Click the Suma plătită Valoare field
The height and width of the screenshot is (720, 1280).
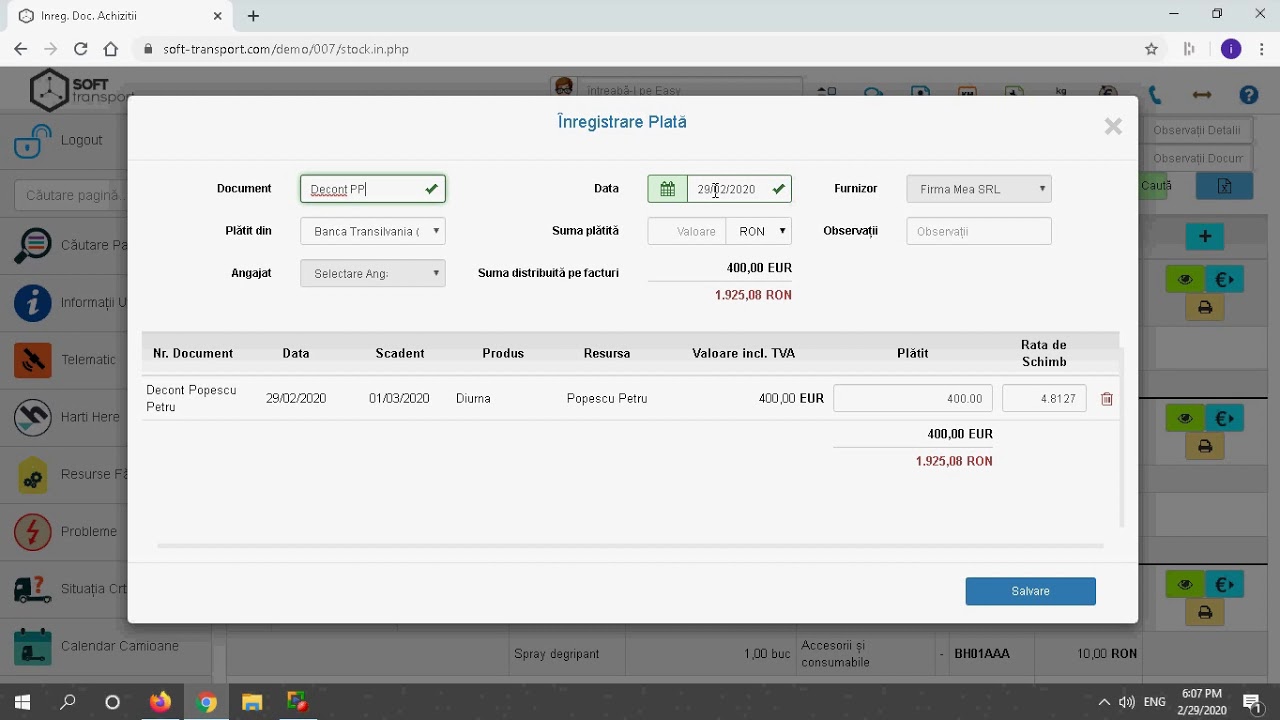pyautogui.click(x=688, y=231)
